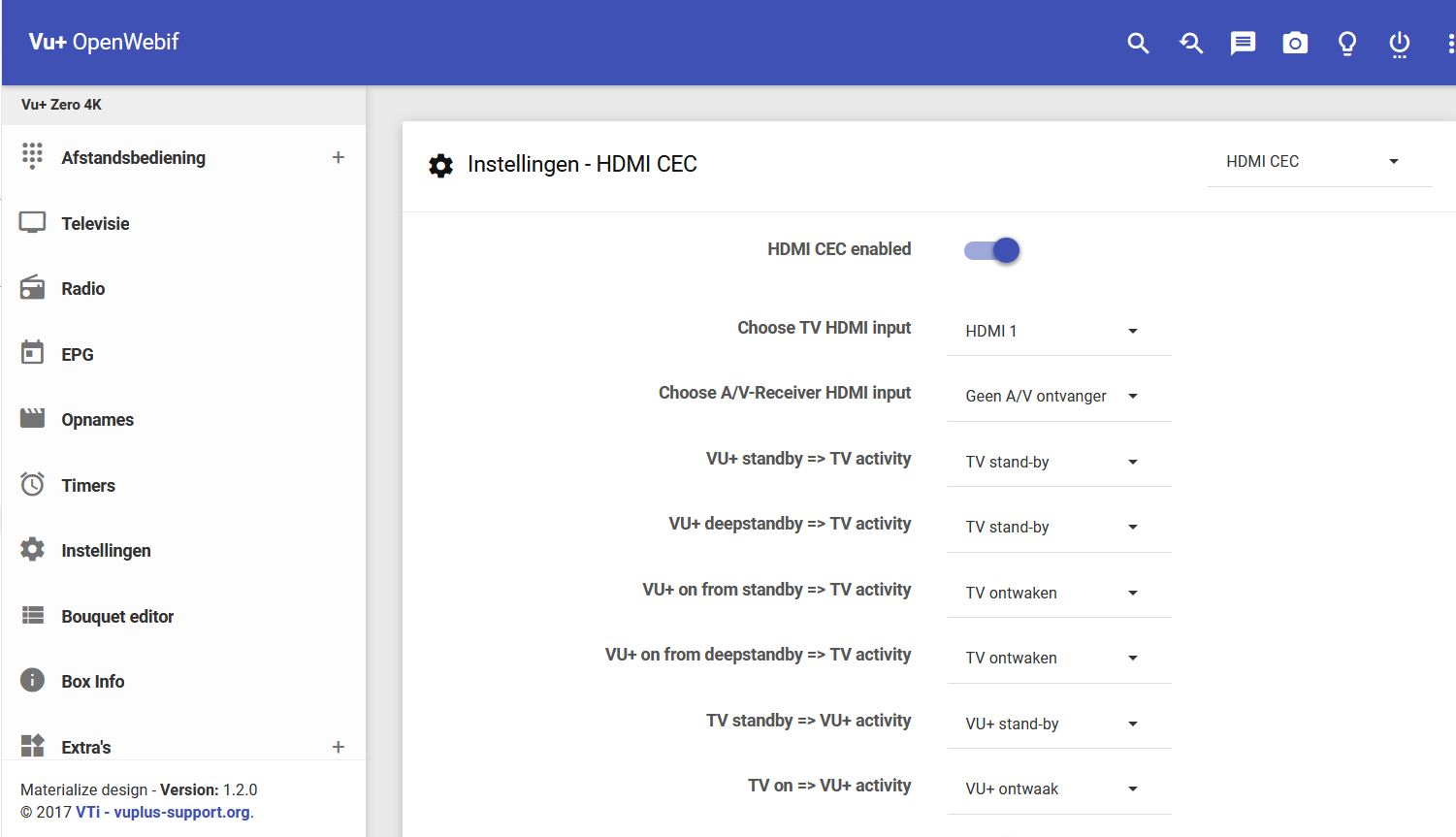Click the Opnames clapperboard icon
Viewport: 1456px width, 837px height.
click(32, 418)
